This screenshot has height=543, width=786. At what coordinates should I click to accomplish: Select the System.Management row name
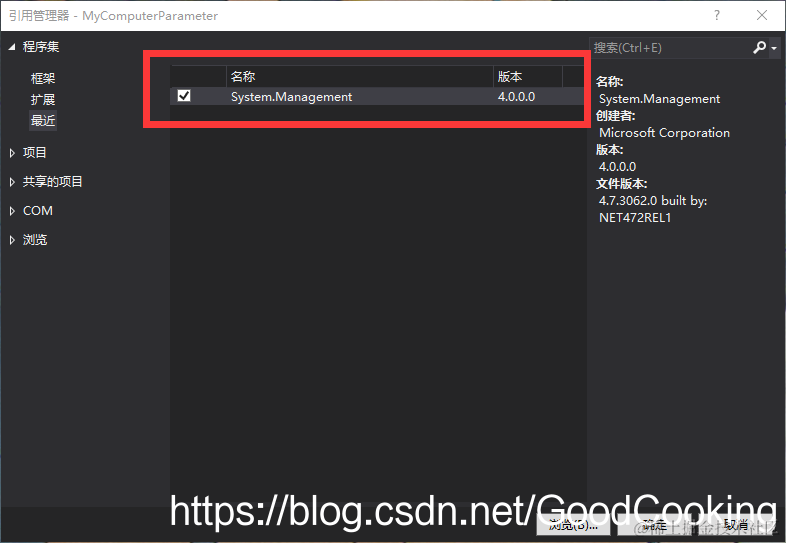(291, 96)
